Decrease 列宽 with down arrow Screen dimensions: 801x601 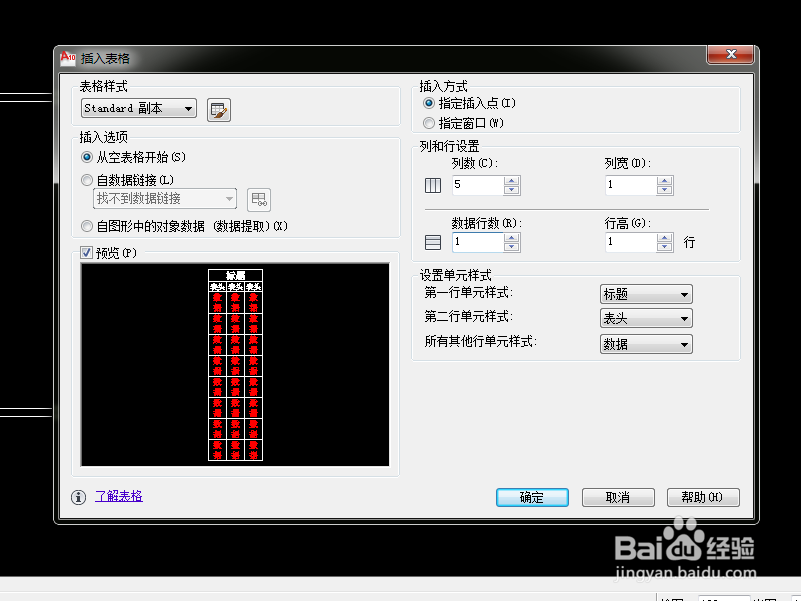tap(664, 190)
